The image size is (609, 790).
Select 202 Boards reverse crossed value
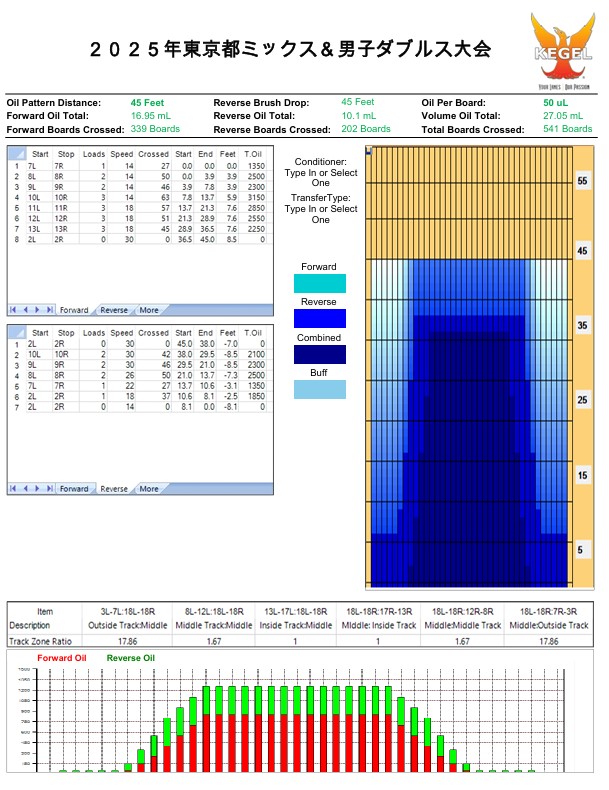pyautogui.click(x=366, y=129)
